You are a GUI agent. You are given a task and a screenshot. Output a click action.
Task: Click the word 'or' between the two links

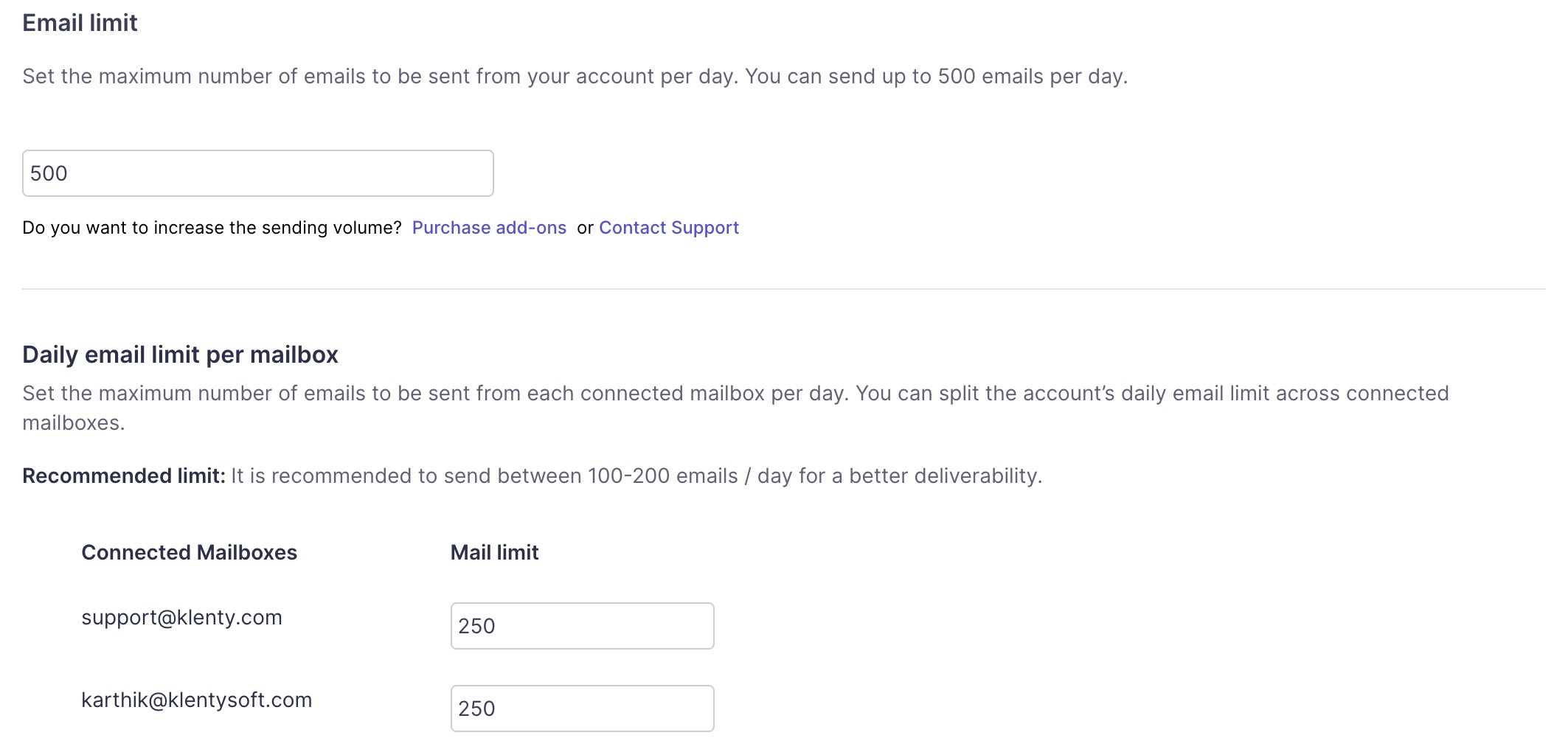(585, 228)
